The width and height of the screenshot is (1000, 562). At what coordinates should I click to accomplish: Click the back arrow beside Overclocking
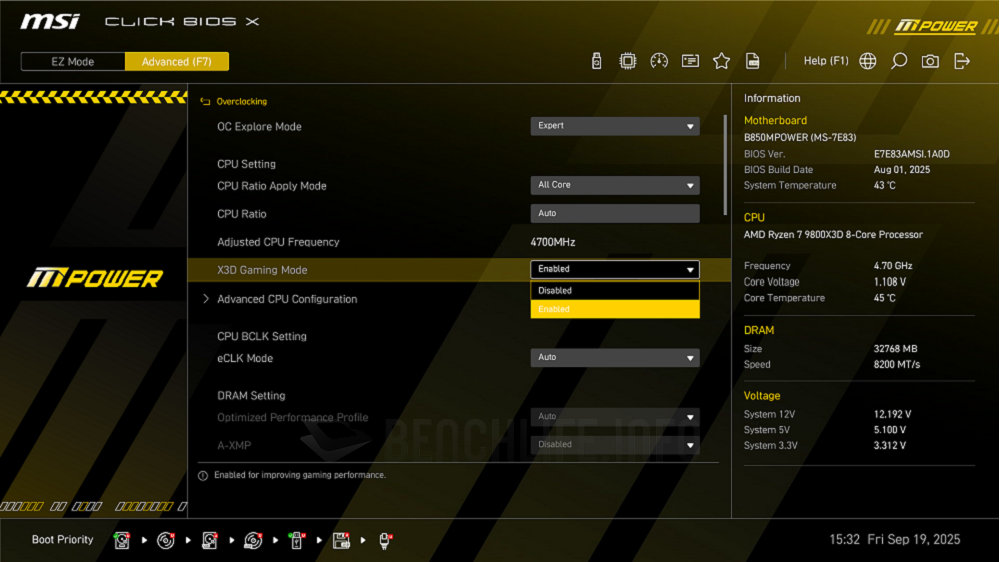tap(205, 101)
